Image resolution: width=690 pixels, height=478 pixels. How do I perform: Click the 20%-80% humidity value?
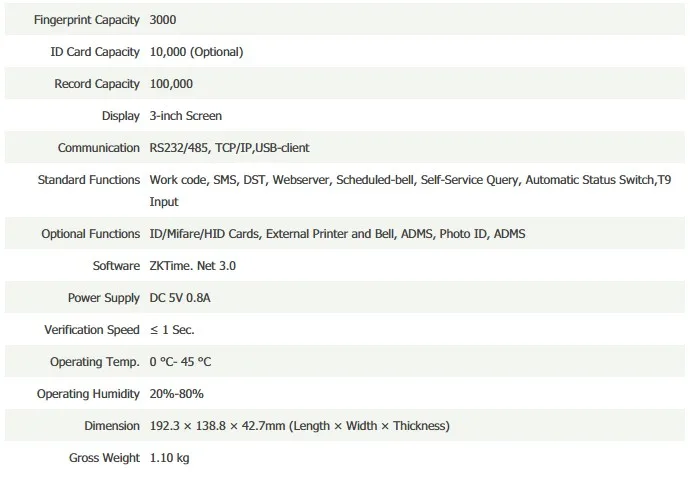[176, 394]
